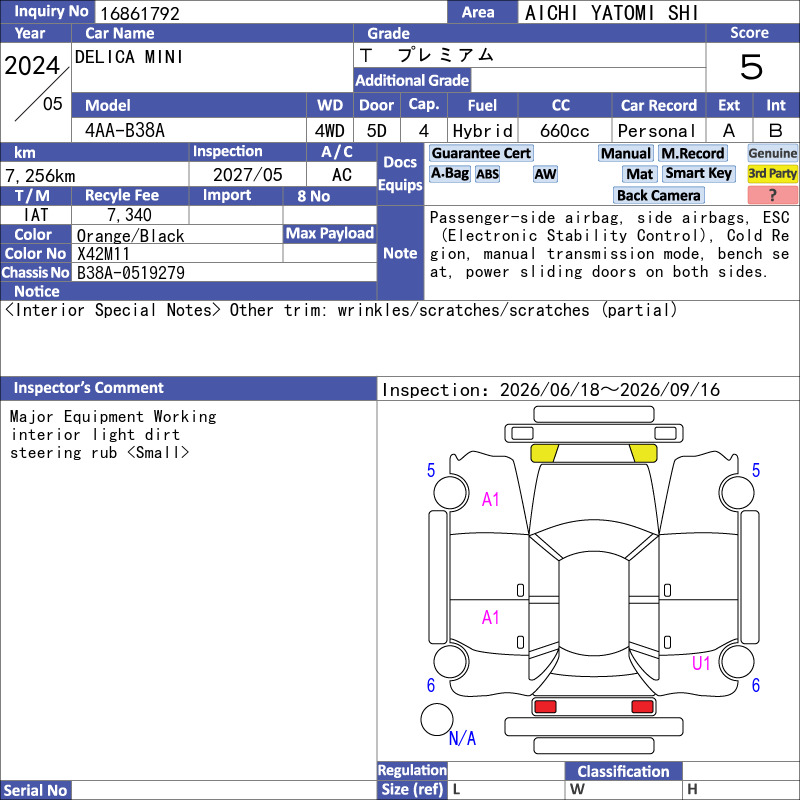The height and width of the screenshot is (800, 800).
Task: Click the red question mark badge
Action: pyautogui.click(x=772, y=195)
